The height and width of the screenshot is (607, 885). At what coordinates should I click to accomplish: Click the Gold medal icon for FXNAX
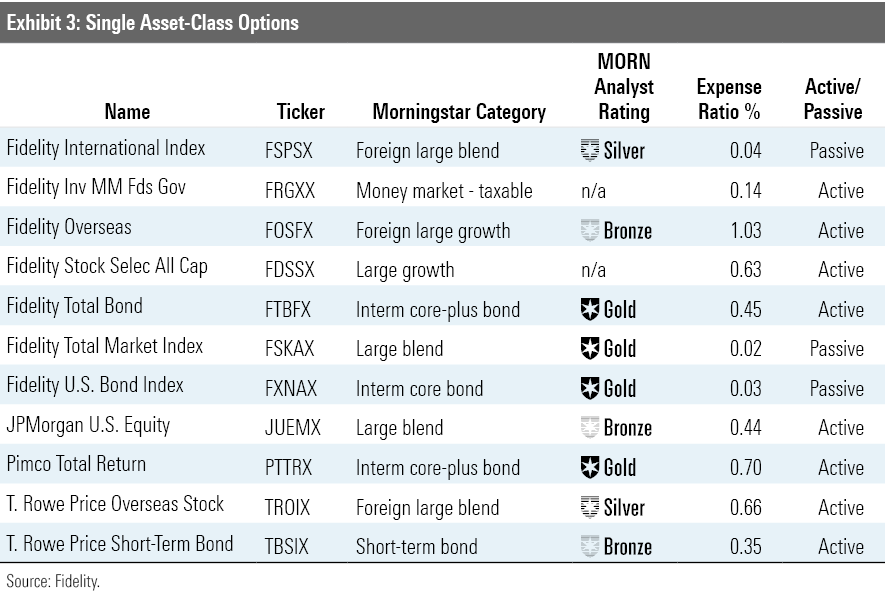click(x=590, y=388)
